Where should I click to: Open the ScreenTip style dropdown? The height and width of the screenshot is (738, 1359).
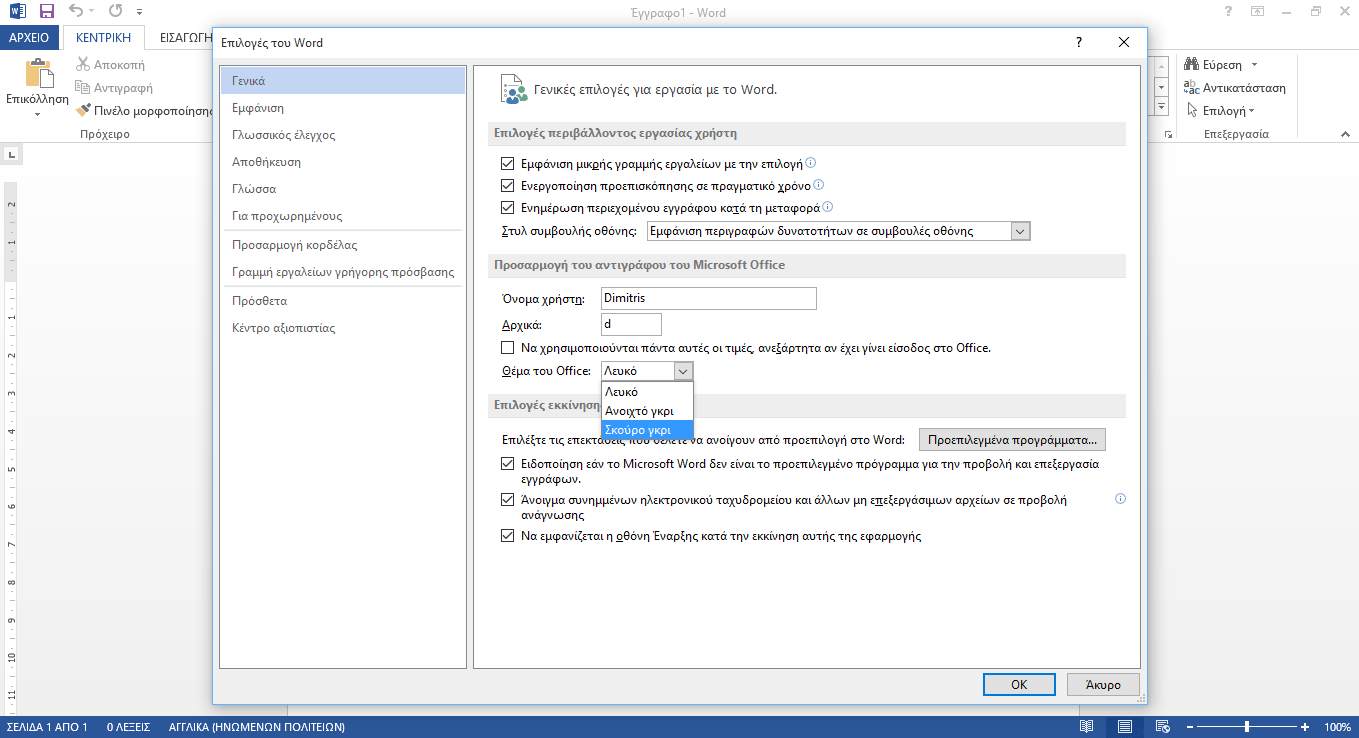pos(1020,232)
